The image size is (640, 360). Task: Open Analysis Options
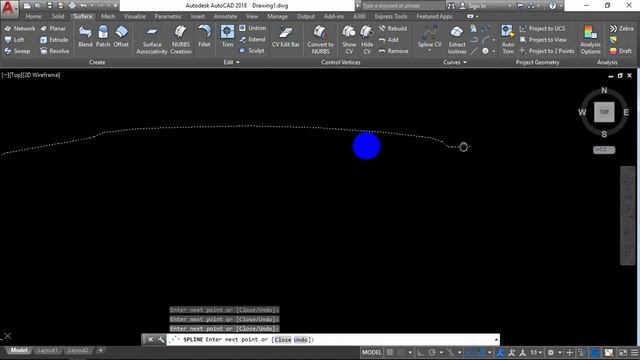pyautogui.click(x=590, y=40)
